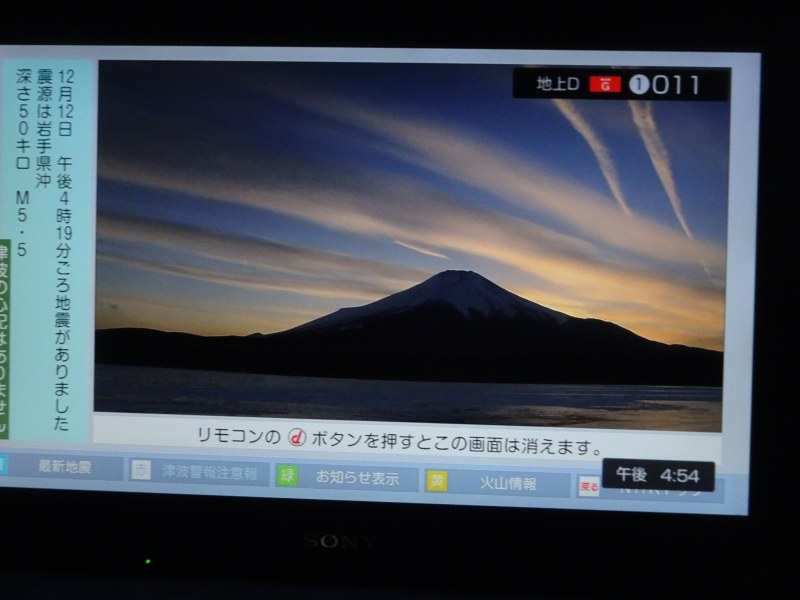Viewport: 800px width, 600px height.
Task: Click the リモコンの d ボタン instruction message
Action: [401, 442]
